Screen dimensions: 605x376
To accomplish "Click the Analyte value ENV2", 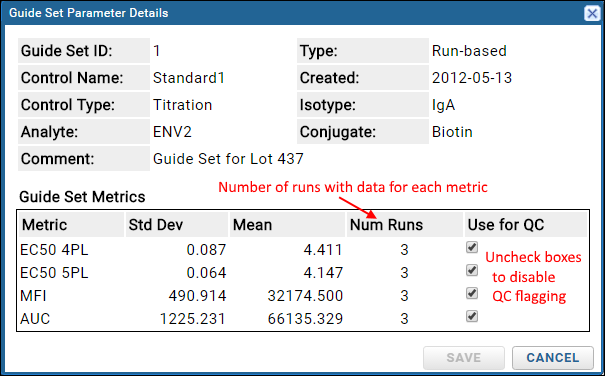I will (x=172, y=132).
